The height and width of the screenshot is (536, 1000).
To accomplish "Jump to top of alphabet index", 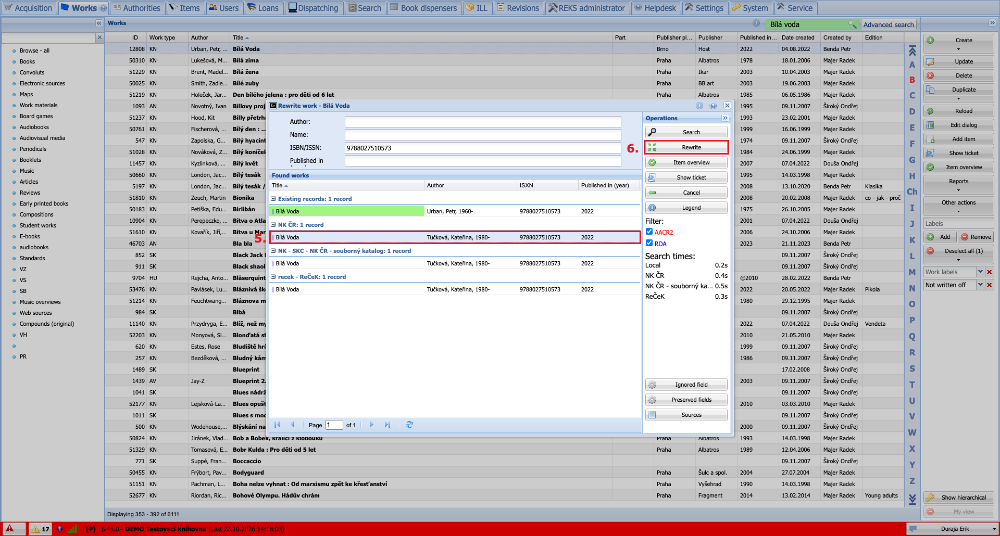I will click(912, 50).
